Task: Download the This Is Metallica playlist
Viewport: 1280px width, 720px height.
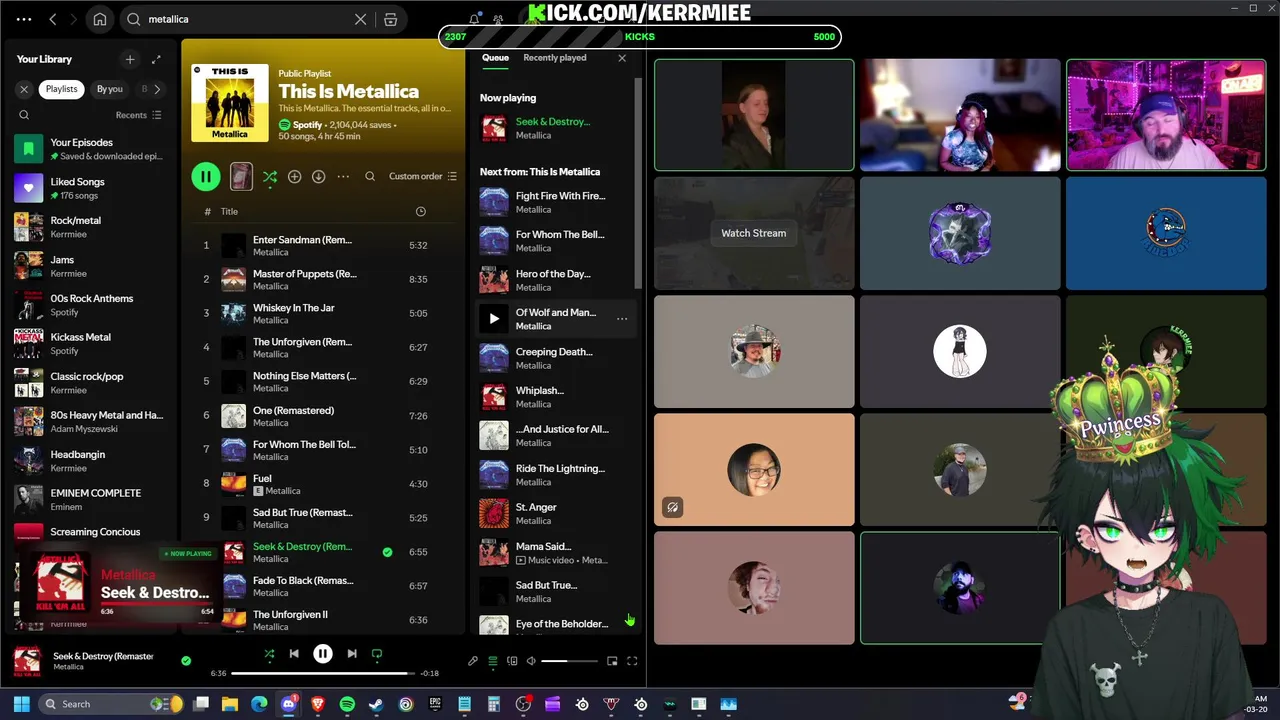Action: click(318, 177)
